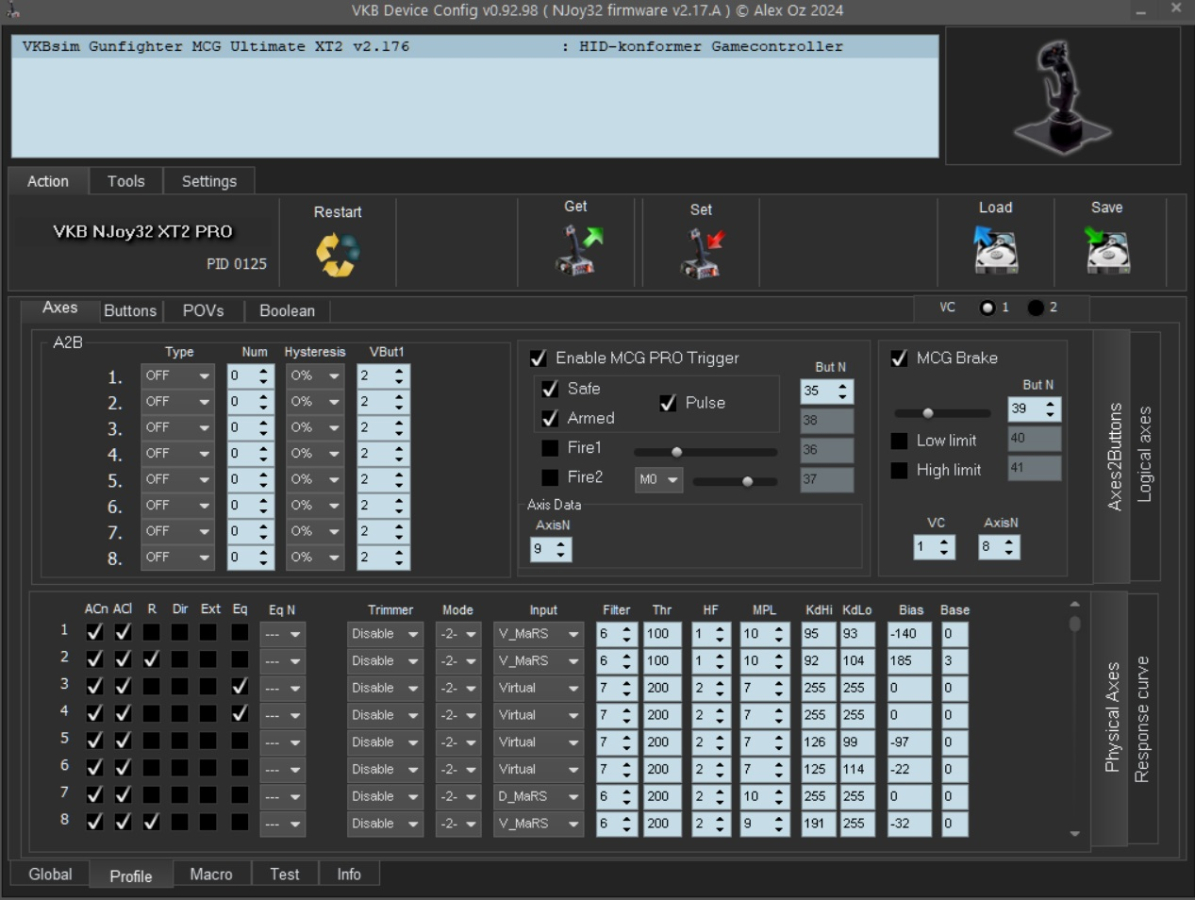Screen dimensions: 1195x900
Task: Open the POVs tab
Action: 203,311
